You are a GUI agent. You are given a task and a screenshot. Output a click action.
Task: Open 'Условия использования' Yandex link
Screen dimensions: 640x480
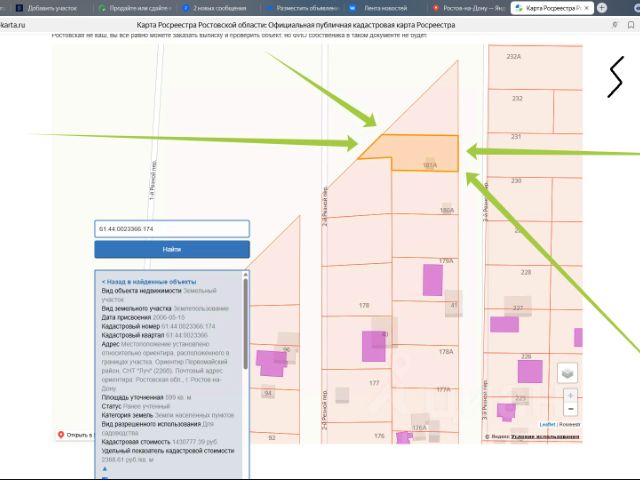point(545,436)
